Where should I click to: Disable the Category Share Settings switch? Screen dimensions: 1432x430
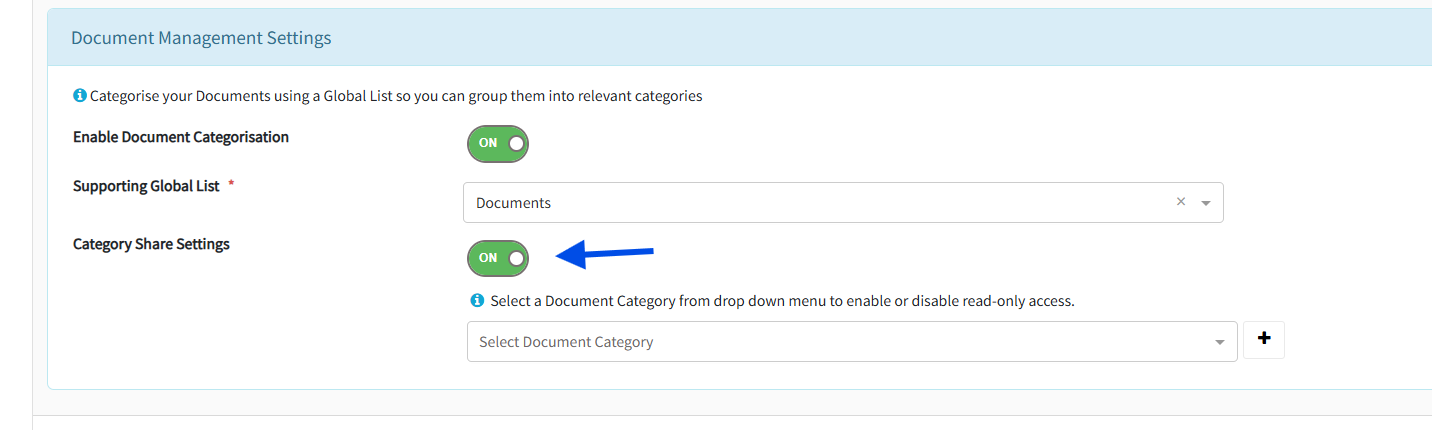pos(498,258)
